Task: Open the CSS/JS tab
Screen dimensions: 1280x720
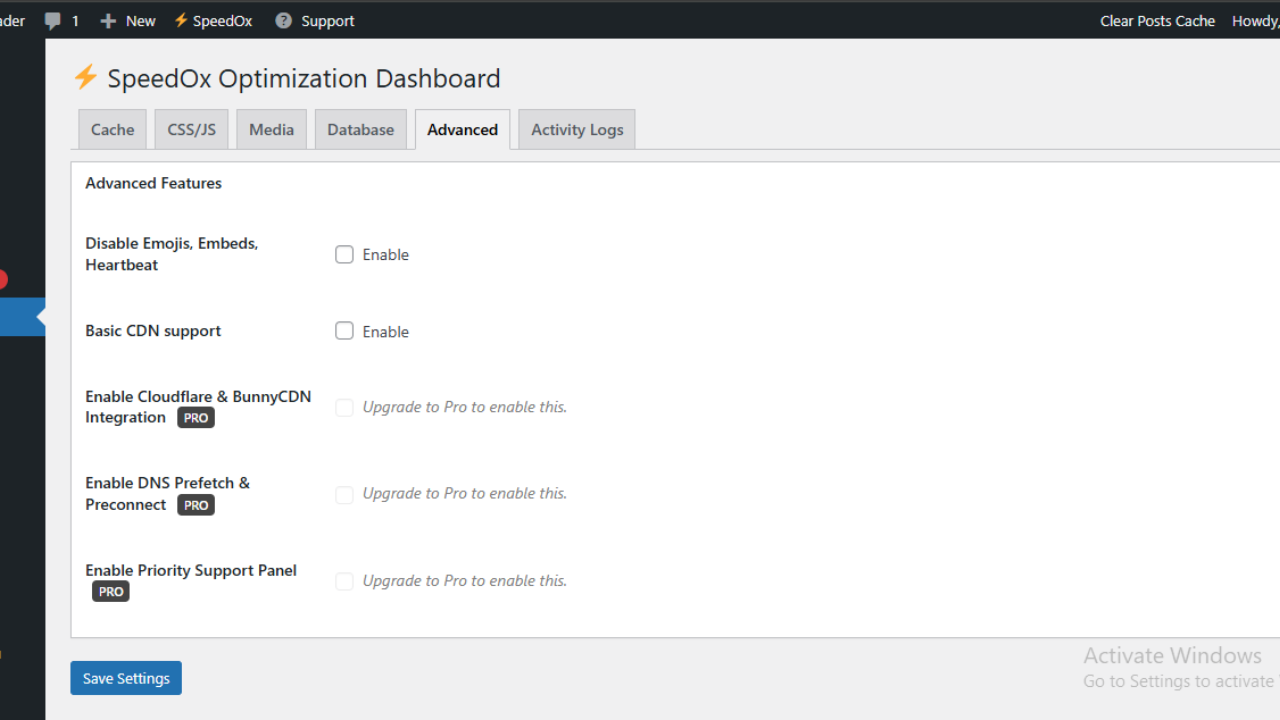Action: [x=191, y=129]
